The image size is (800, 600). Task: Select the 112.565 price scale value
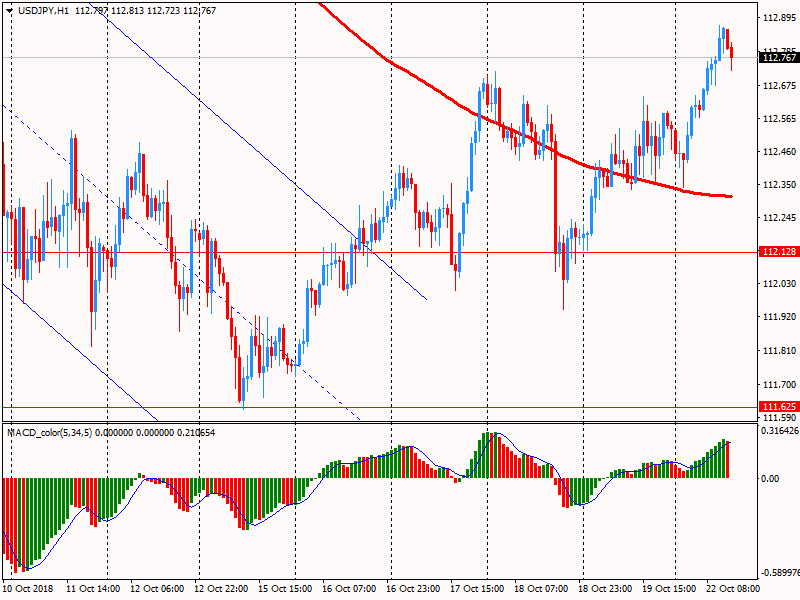[779, 119]
